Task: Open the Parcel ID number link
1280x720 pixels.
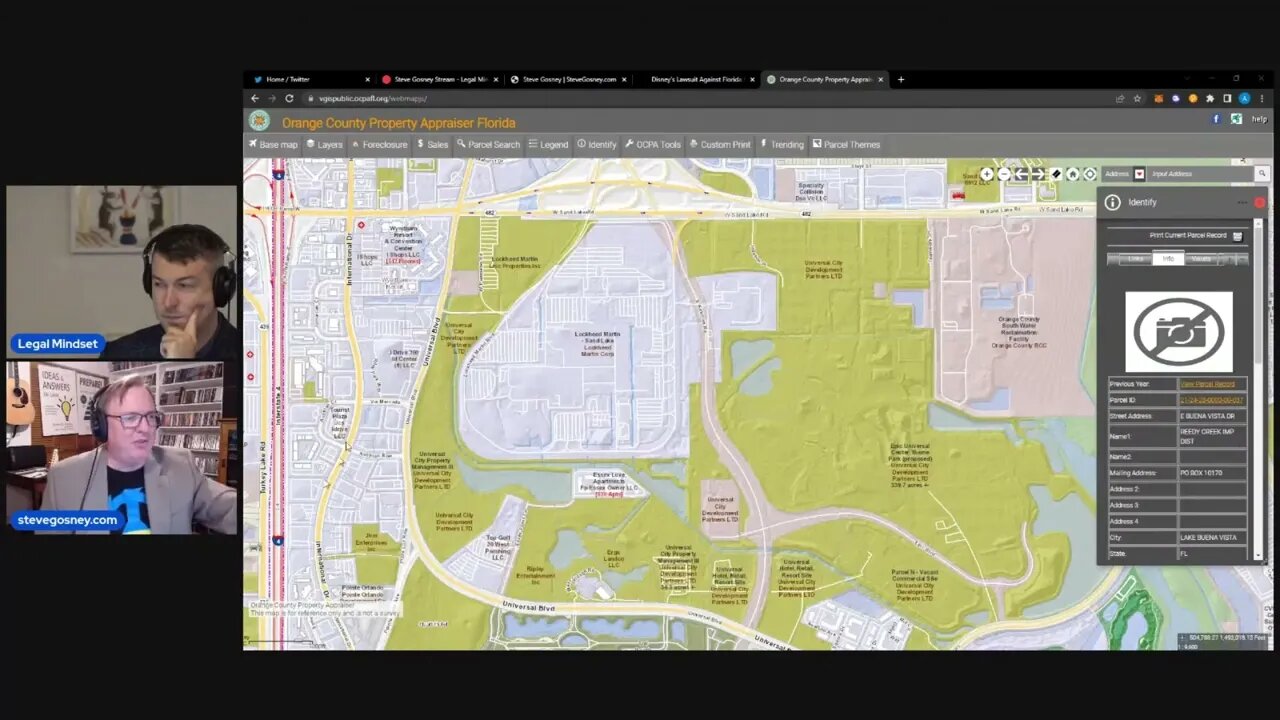Action: [x=1211, y=400]
